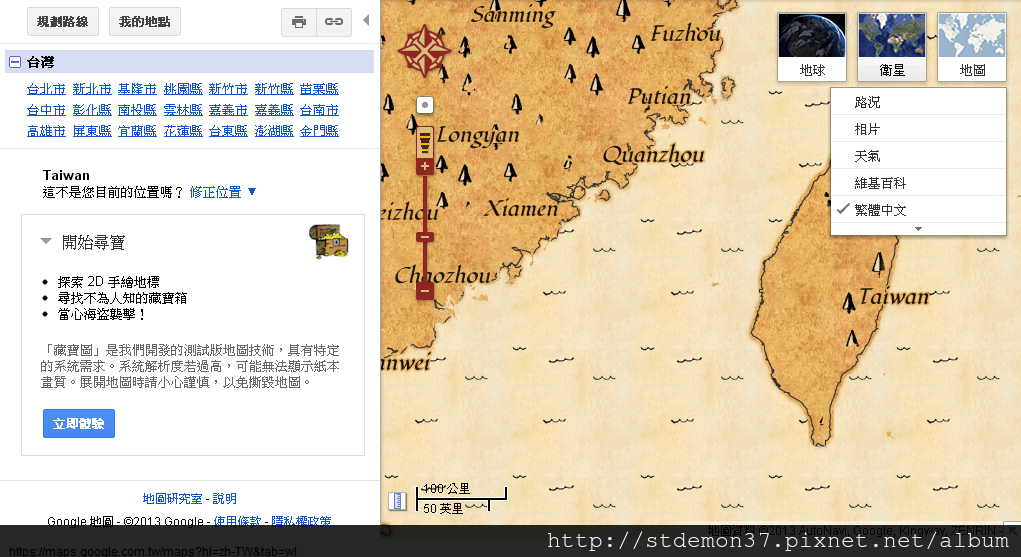
Task: Open the 桃園縣 link
Action: [183, 89]
